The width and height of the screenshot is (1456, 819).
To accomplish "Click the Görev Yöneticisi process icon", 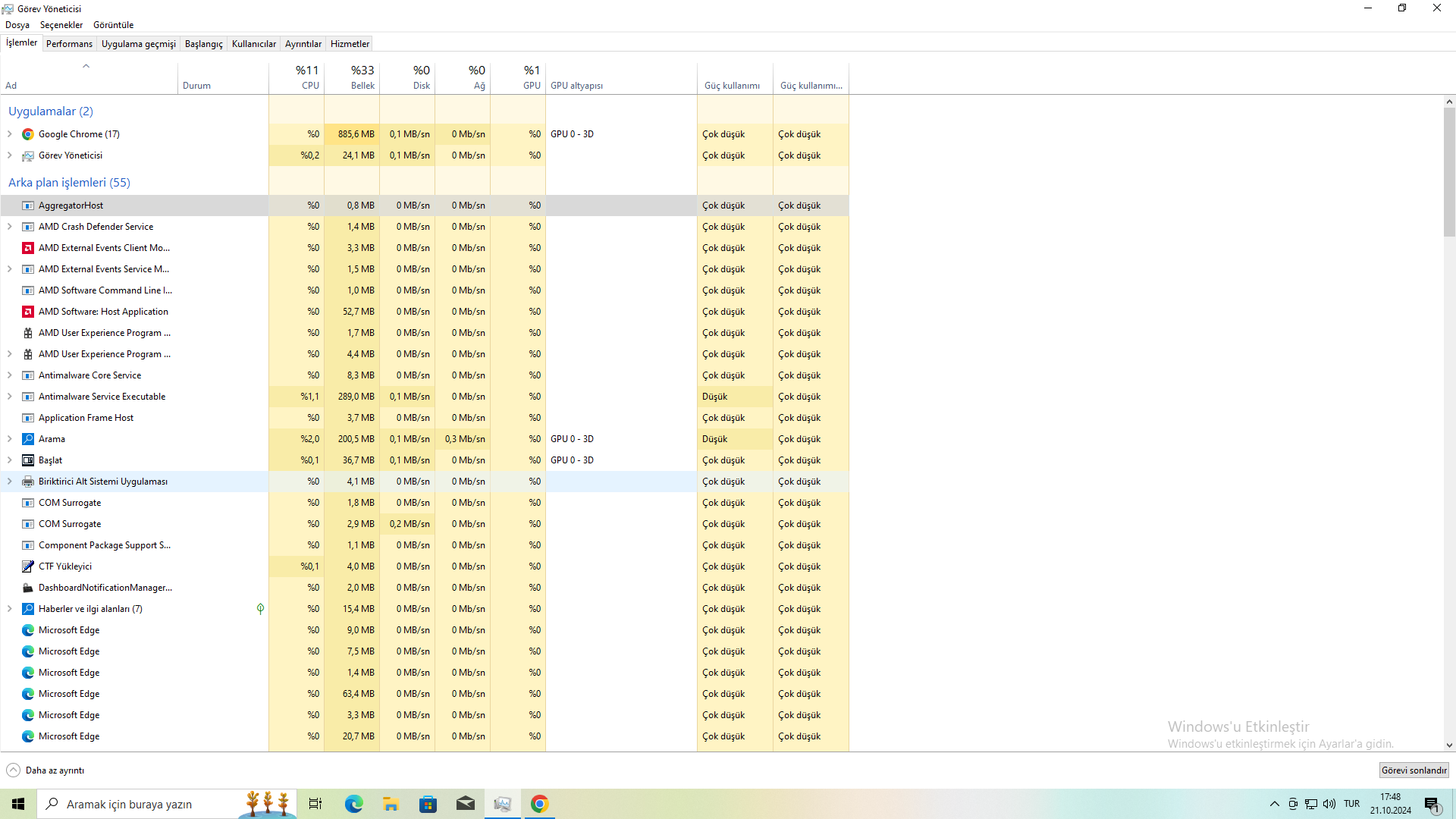I will pyautogui.click(x=28, y=155).
